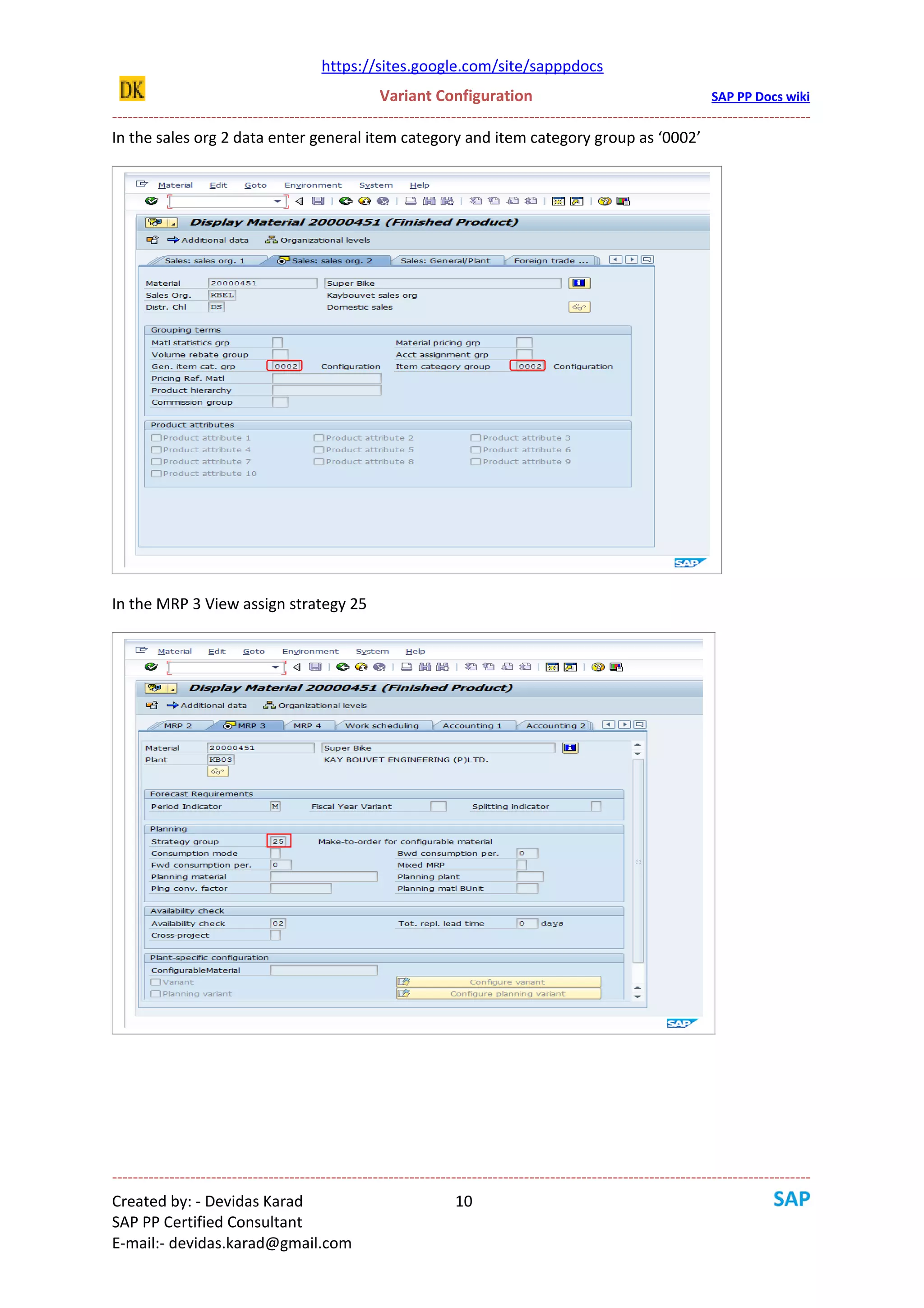Image resolution: width=924 pixels, height=1308 pixels.
Task: Click Save diskette icon in MRP 3 screenshot
Action: click(x=315, y=667)
